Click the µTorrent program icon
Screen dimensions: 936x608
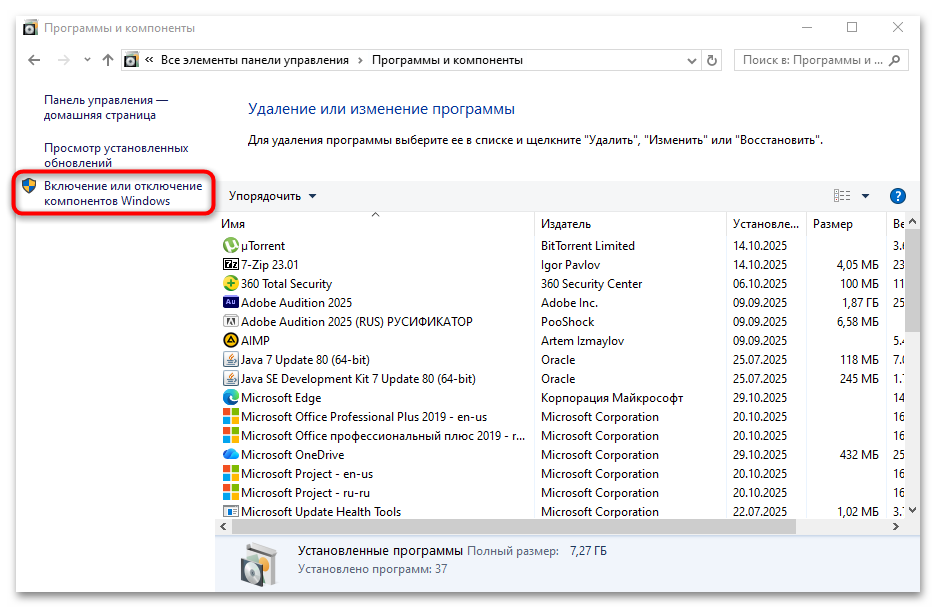tap(230, 245)
